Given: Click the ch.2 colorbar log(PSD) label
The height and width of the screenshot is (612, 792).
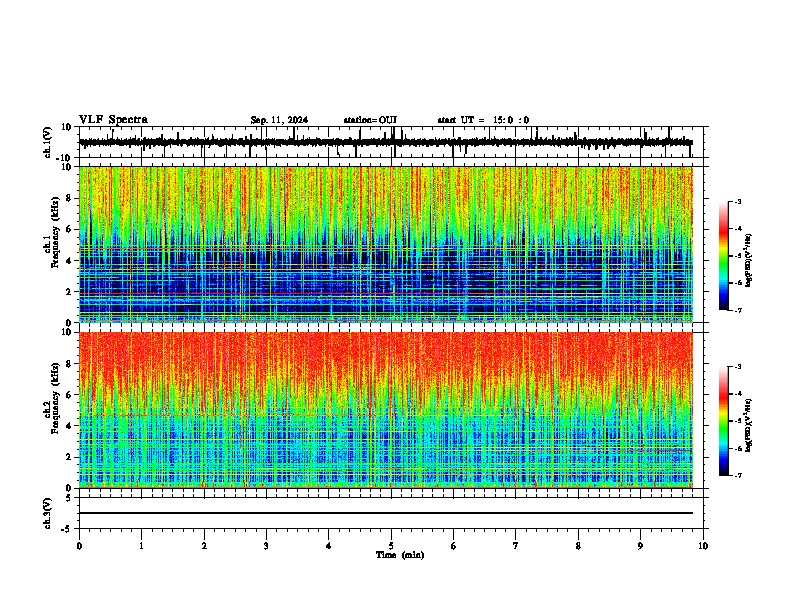Looking at the screenshot, I should coord(749,426).
